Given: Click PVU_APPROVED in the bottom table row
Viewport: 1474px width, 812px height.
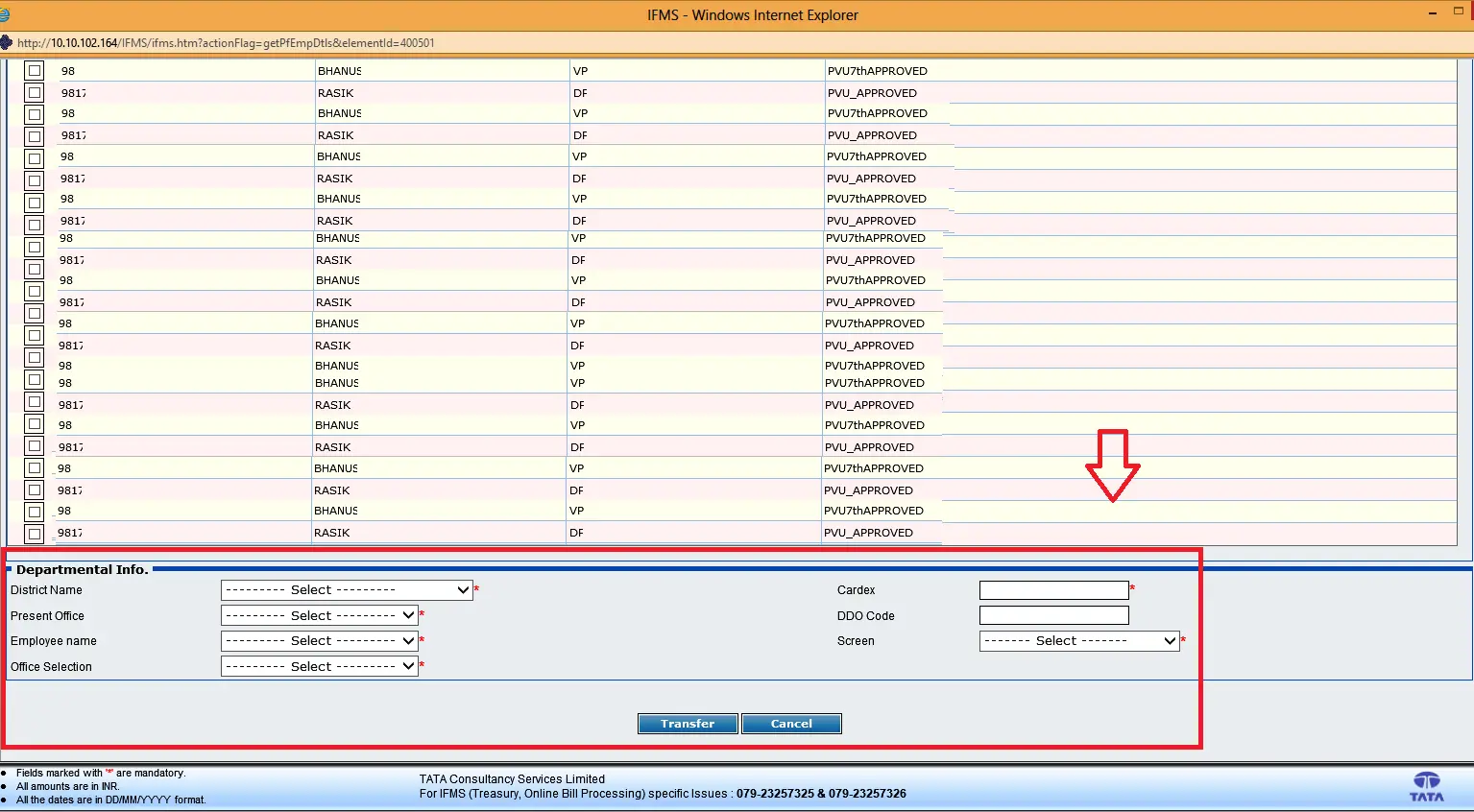Looking at the screenshot, I should coord(868,533).
